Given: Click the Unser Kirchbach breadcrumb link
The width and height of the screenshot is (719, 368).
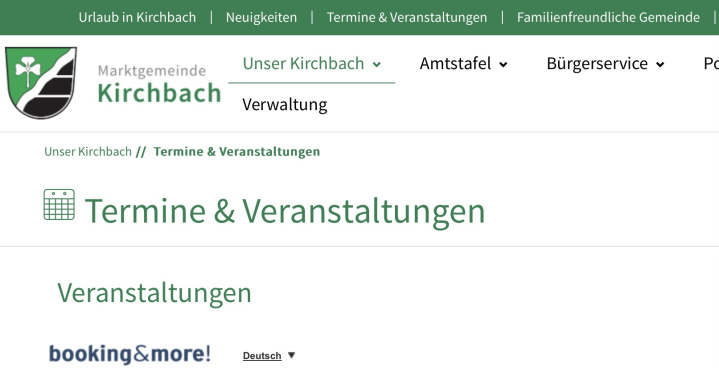Looking at the screenshot, I should [x=88, y=152].
